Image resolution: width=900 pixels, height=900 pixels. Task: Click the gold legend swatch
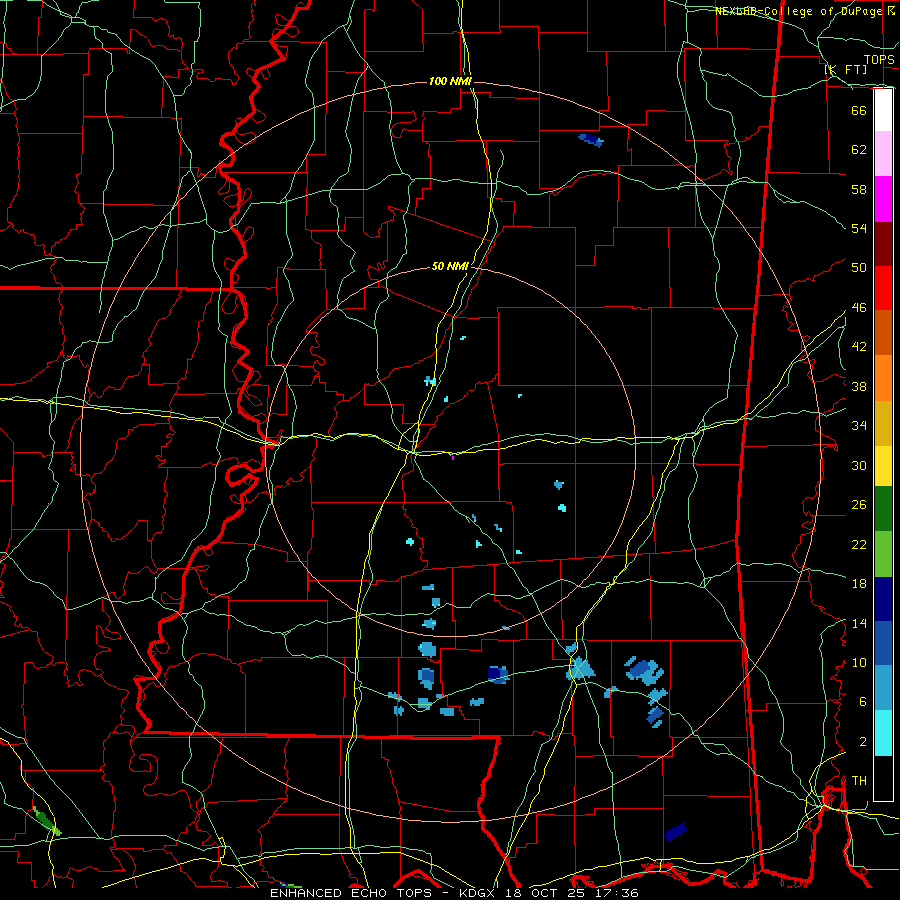pos(883,423)
